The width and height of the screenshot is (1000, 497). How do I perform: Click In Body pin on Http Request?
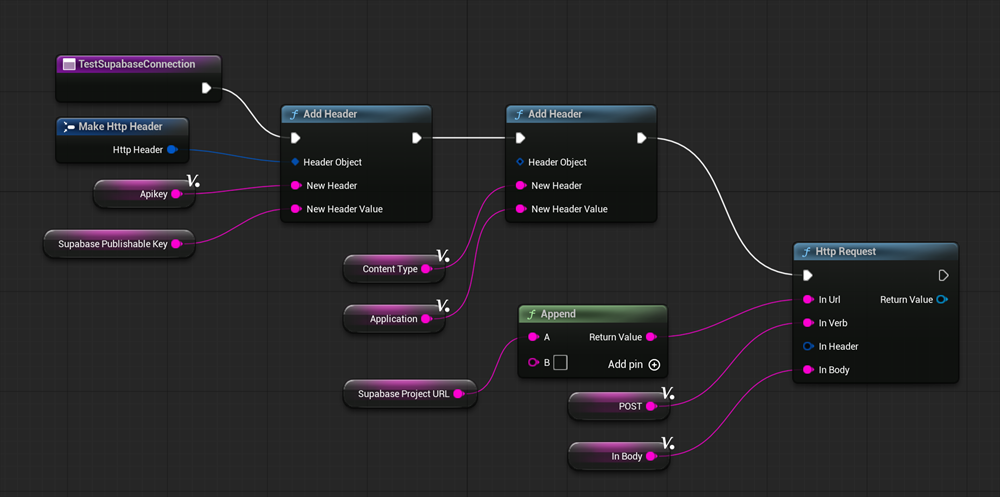(x=809, y=369)
